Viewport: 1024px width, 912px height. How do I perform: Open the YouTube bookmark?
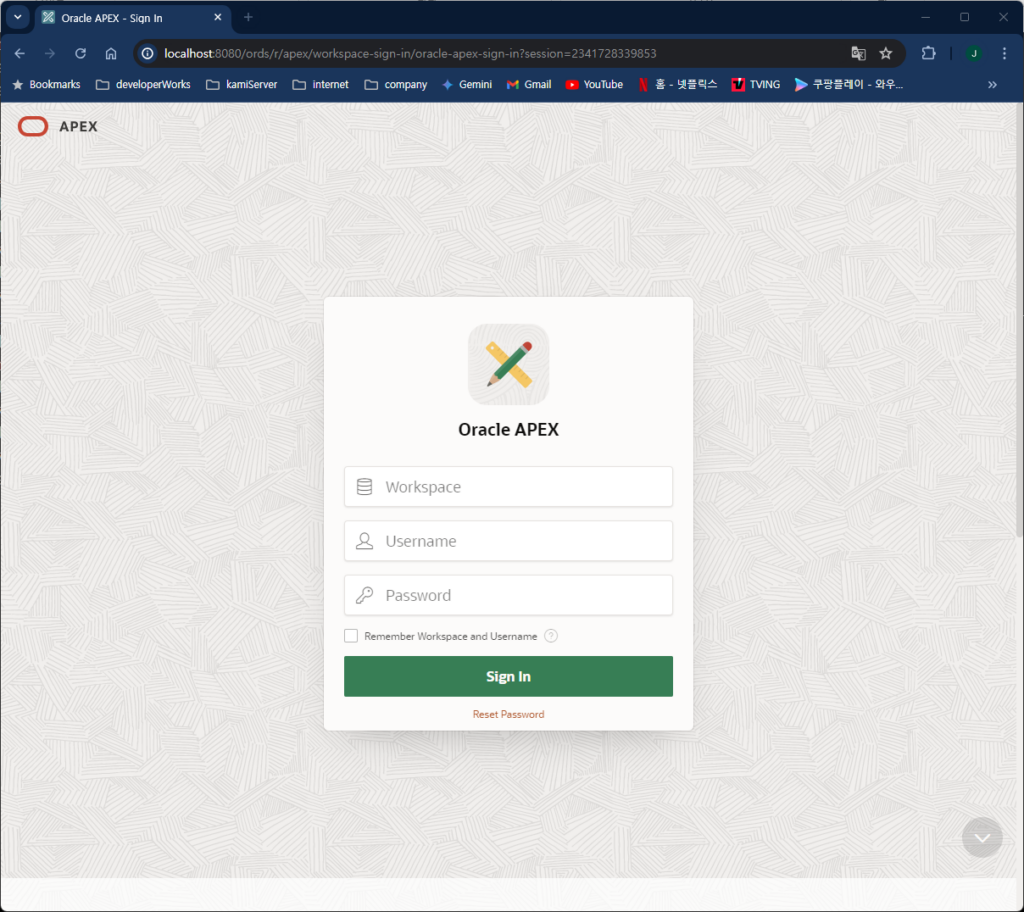point(594,84)
